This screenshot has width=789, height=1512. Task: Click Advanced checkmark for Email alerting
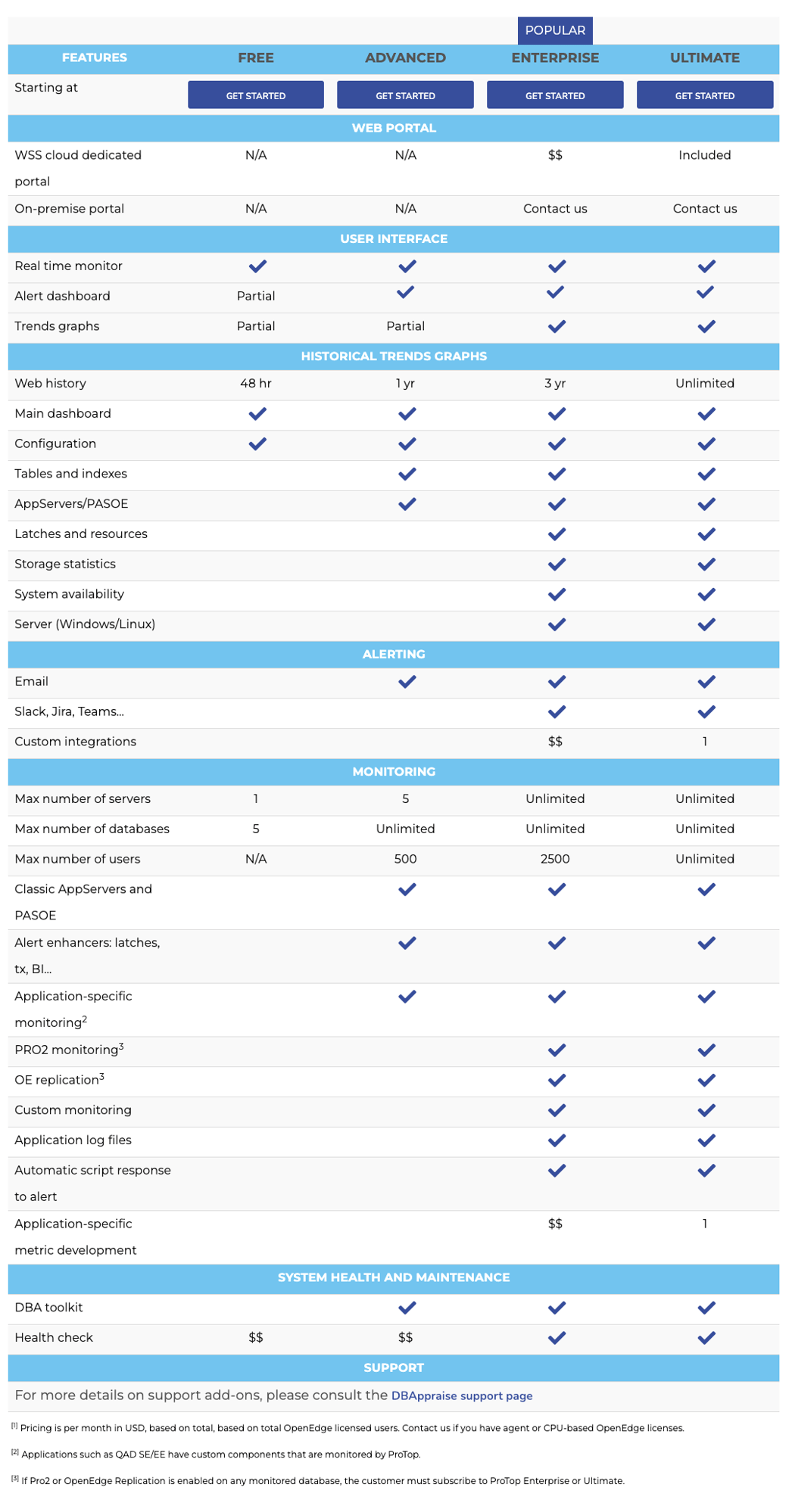407,682
